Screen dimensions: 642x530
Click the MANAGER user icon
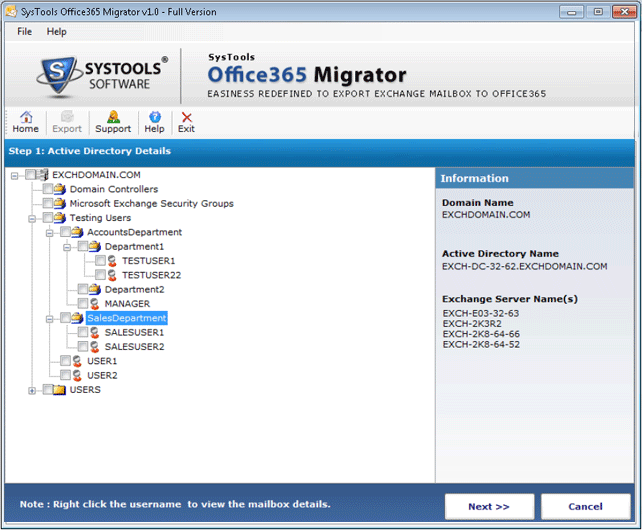[x=94, y=304]
